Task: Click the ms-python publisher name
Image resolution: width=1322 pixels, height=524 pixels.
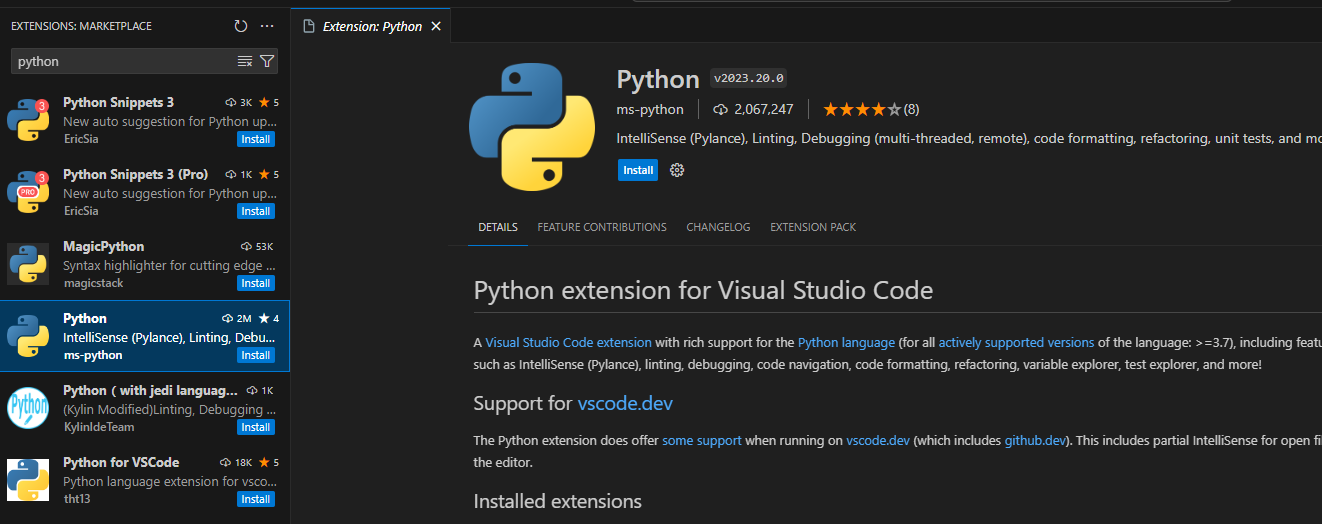Action: (650, 109)
